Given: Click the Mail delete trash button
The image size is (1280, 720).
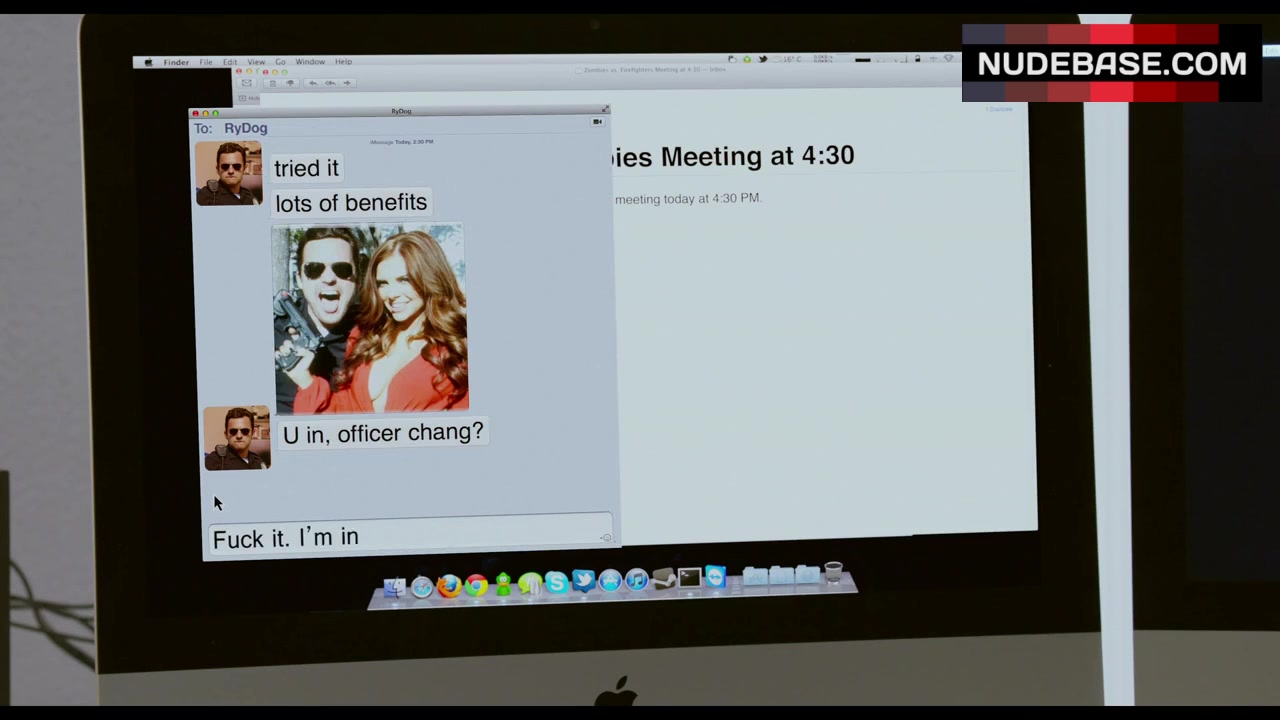Looking at the screenshot, I should (x=272, y=83).
